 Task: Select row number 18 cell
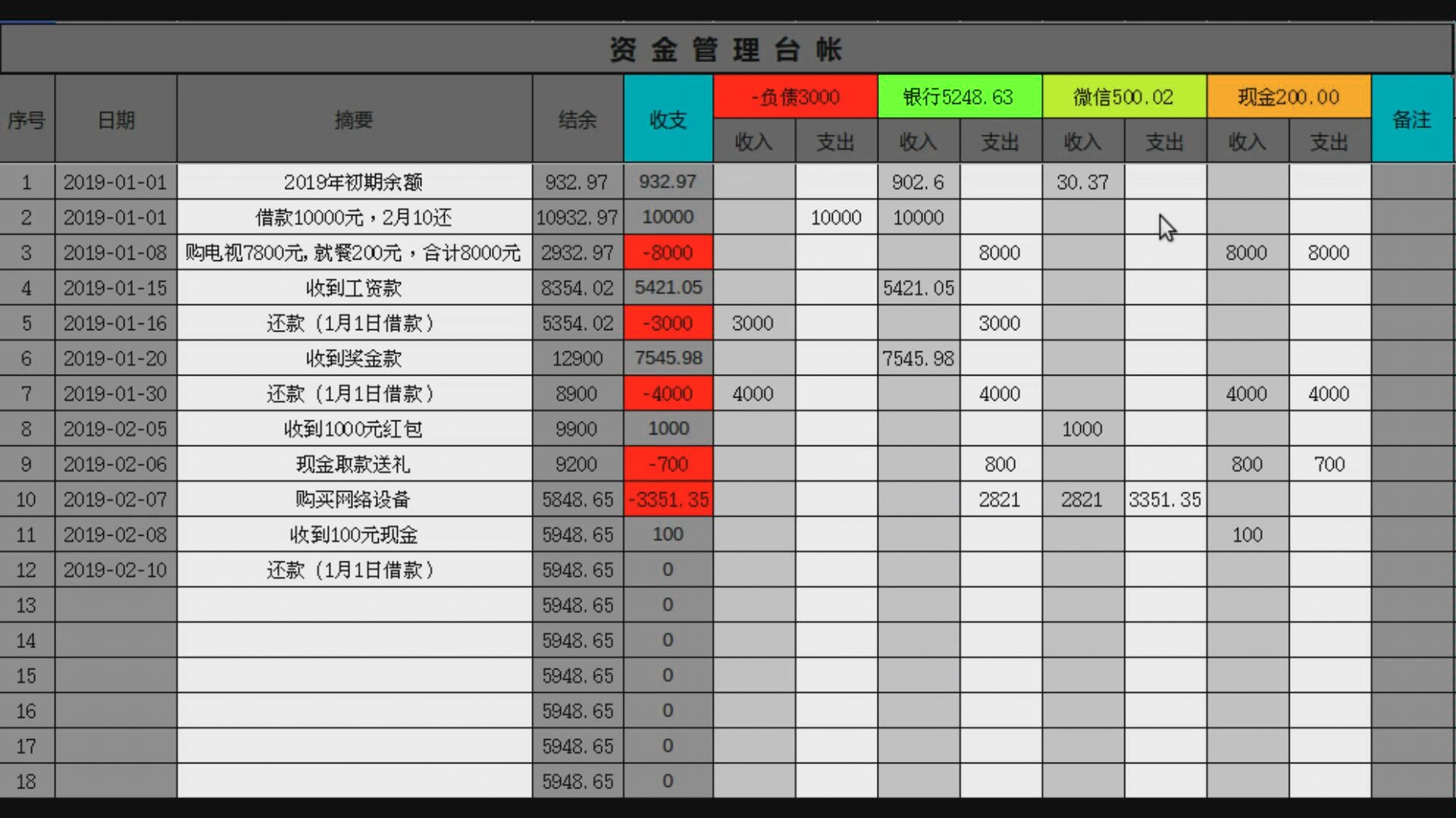point(27,782)
